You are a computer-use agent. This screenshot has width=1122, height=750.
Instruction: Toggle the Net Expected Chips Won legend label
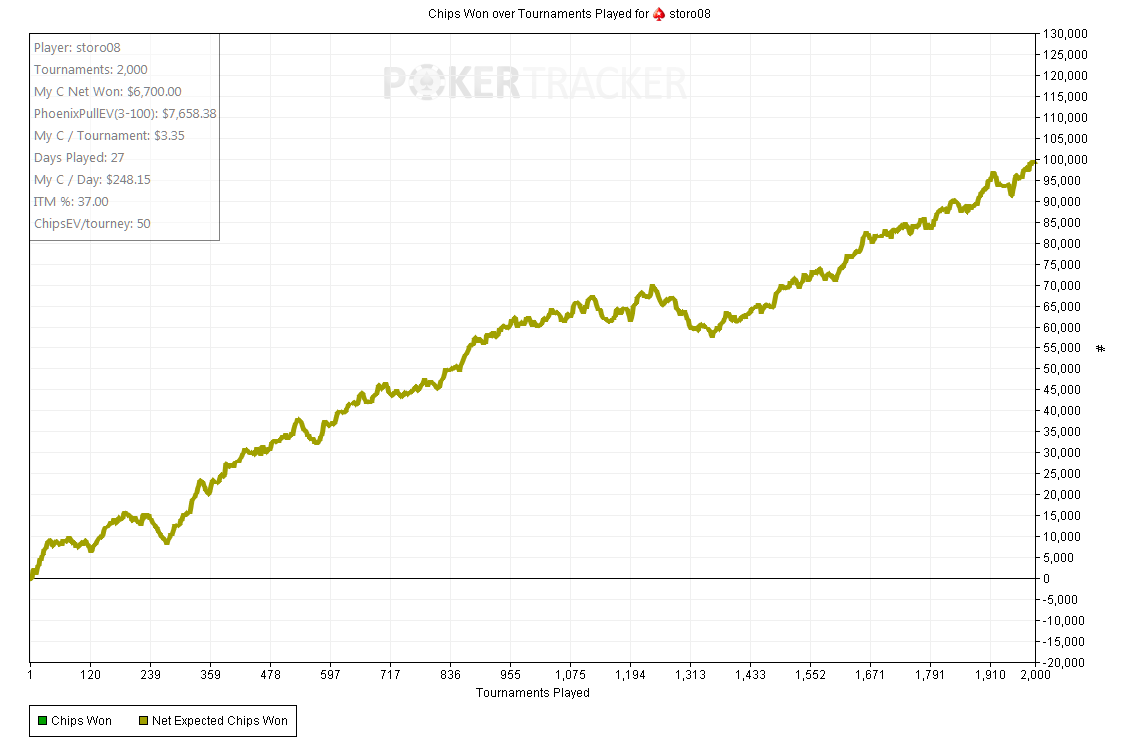219,720
